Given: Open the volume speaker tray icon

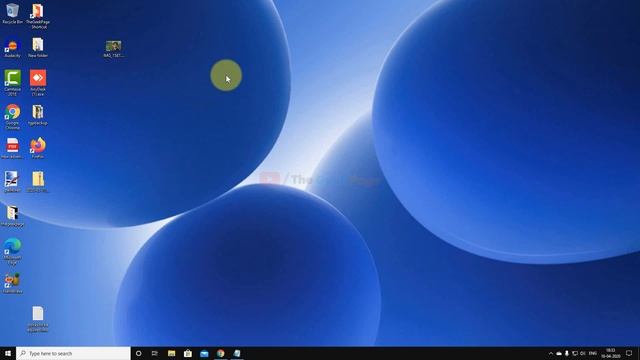Looking at the screenshot, I should [582, 353].
